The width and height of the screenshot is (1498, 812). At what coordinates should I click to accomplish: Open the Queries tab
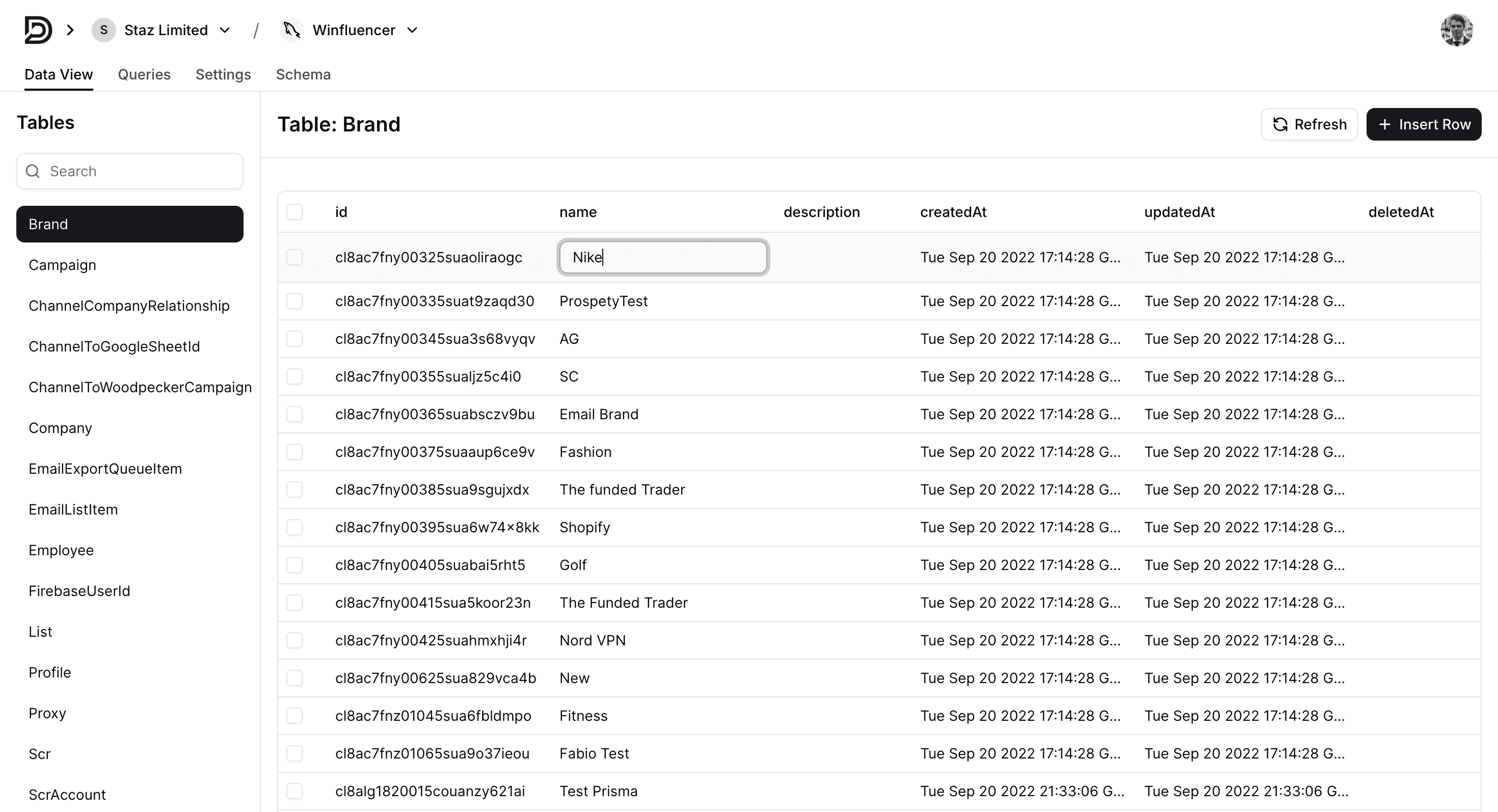tap(144, 74)
